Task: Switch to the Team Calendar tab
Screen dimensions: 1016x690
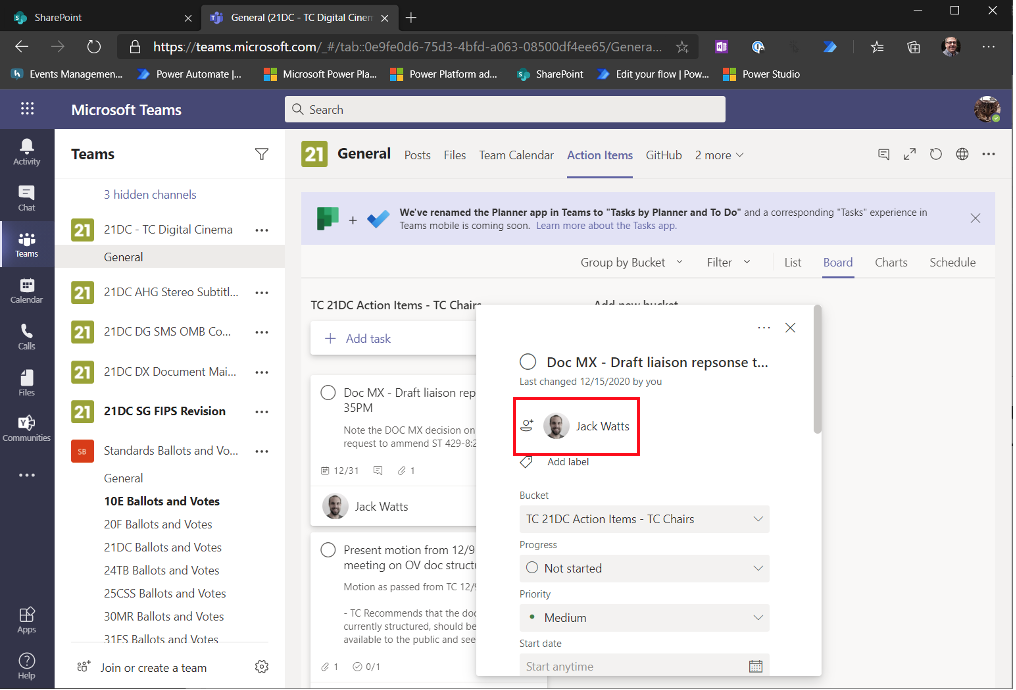Action: click(516, 155)
